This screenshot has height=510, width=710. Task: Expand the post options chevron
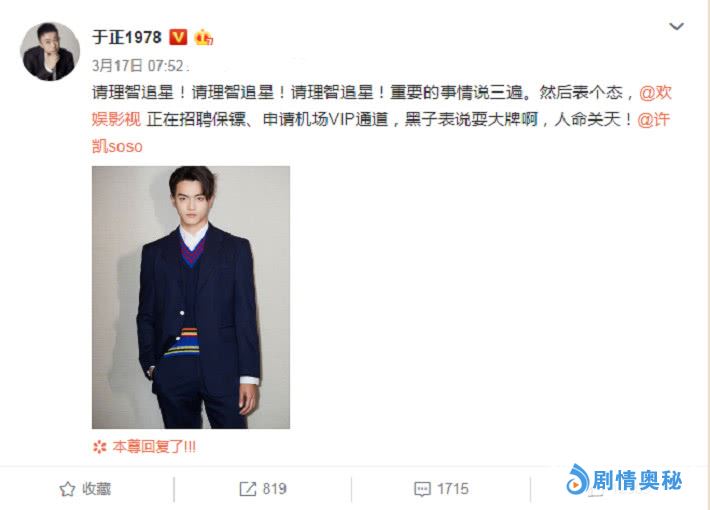click(676, 26)
